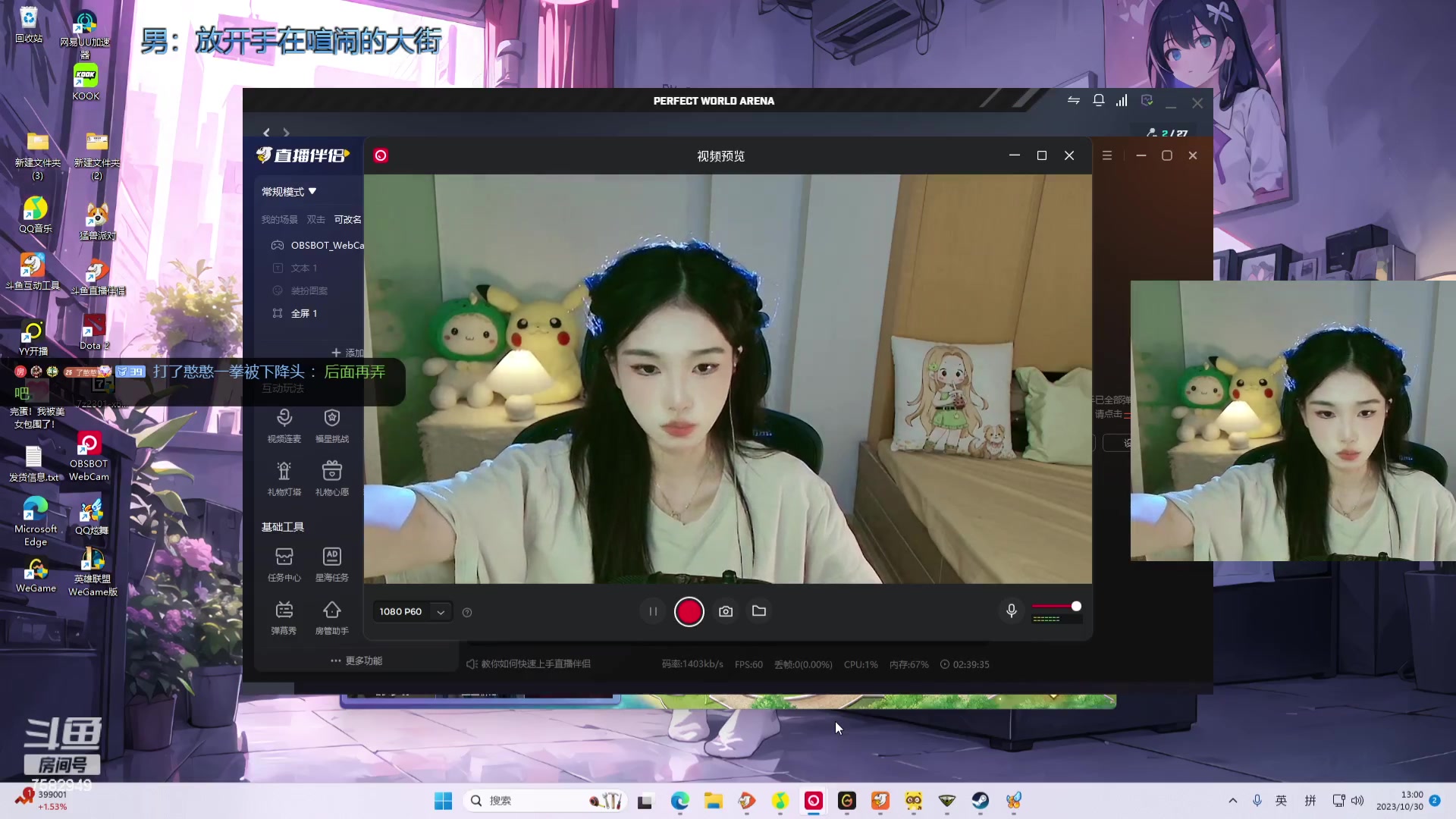Switch to the 我的场景 tab
Viewport: 1456px width, 819px height.
(279, 220)
